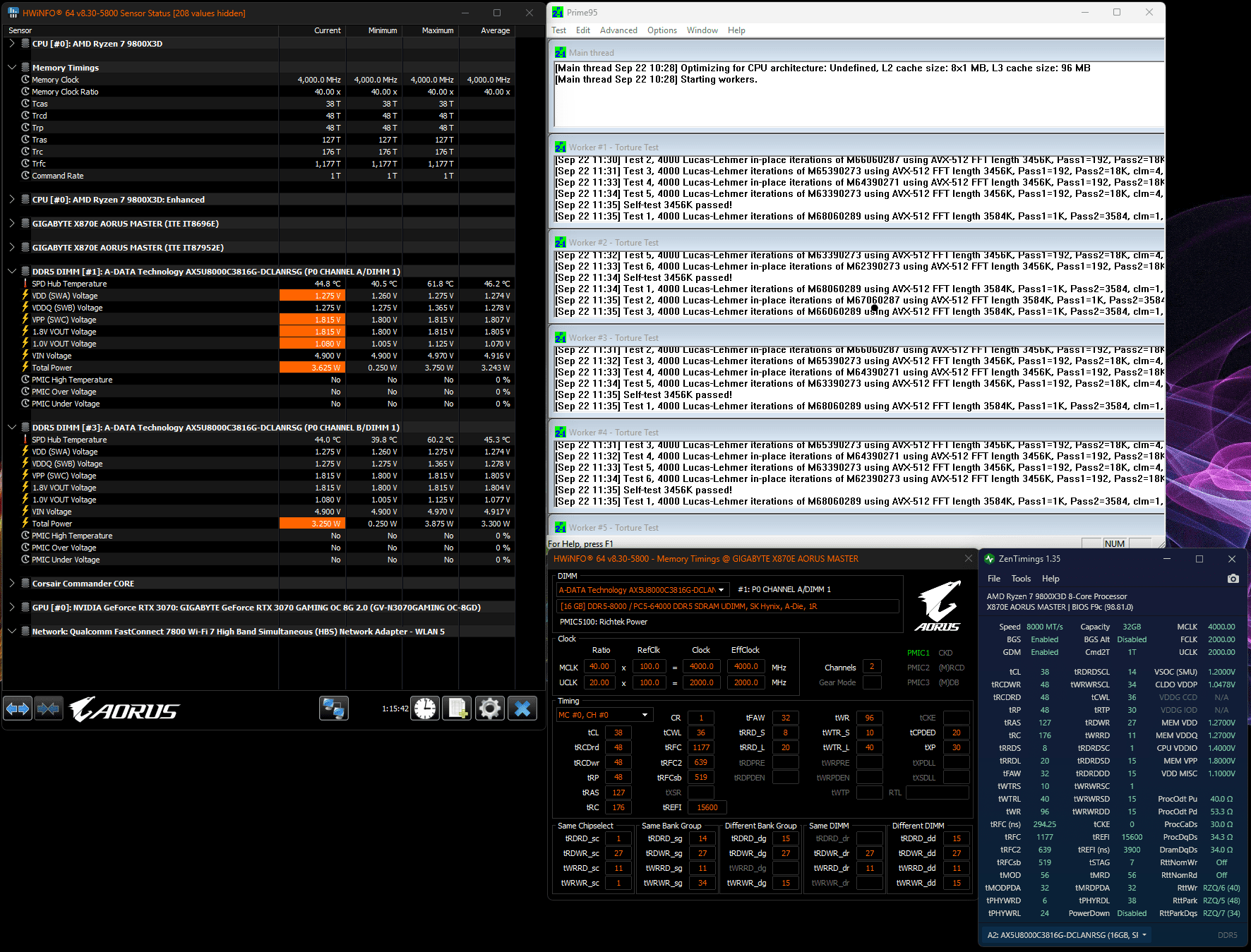Screen dimensions: 1251x952
Task: Open the remote network monitoring icon in HWiNFO
Action: click(x=333, y=708)
